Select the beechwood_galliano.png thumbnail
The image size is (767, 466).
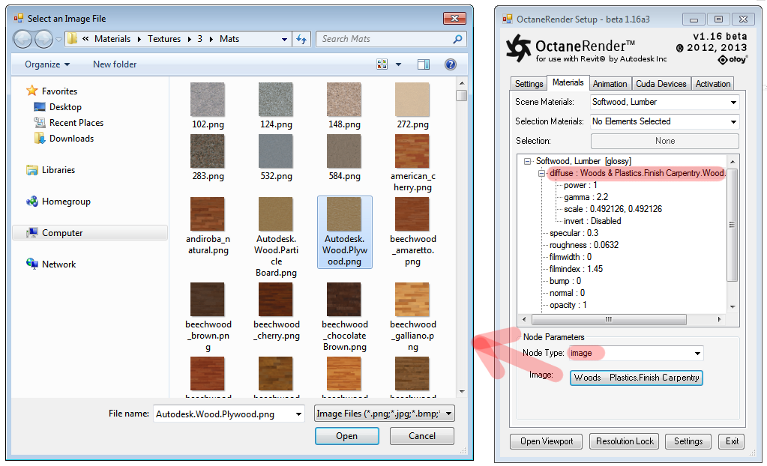pos(412,299)
